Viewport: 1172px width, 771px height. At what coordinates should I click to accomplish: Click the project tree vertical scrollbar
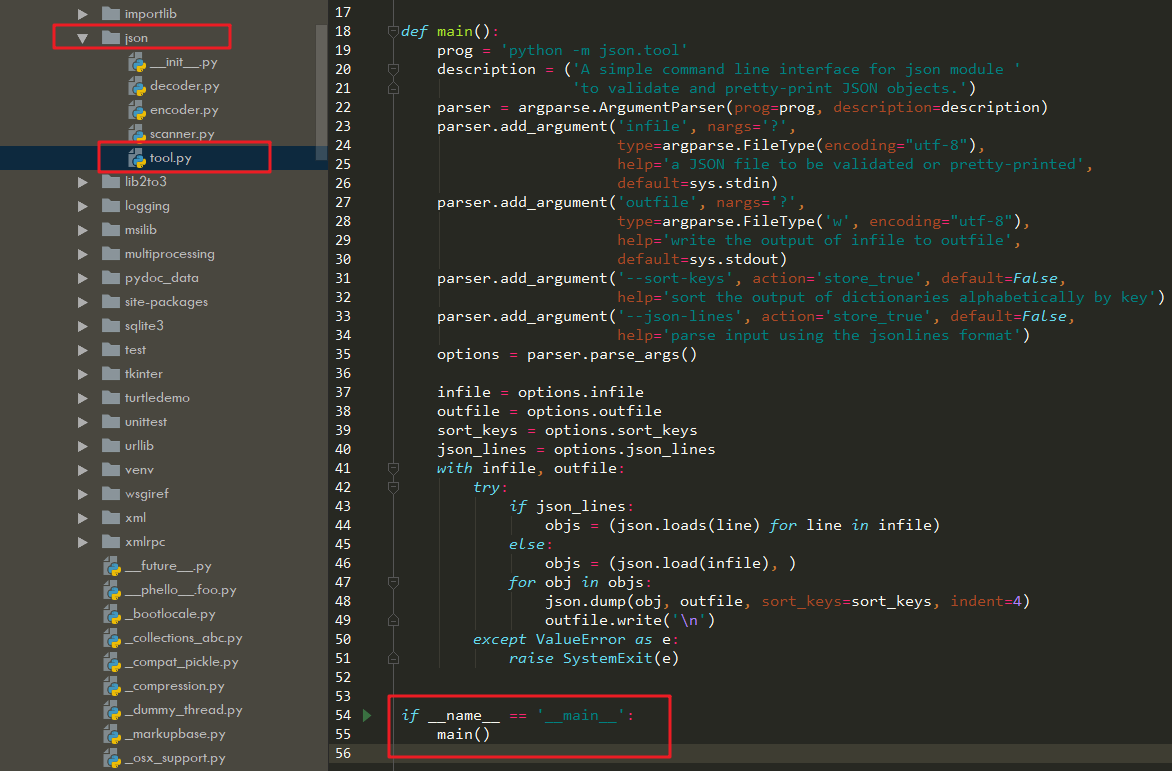click(x=321, y=80)
